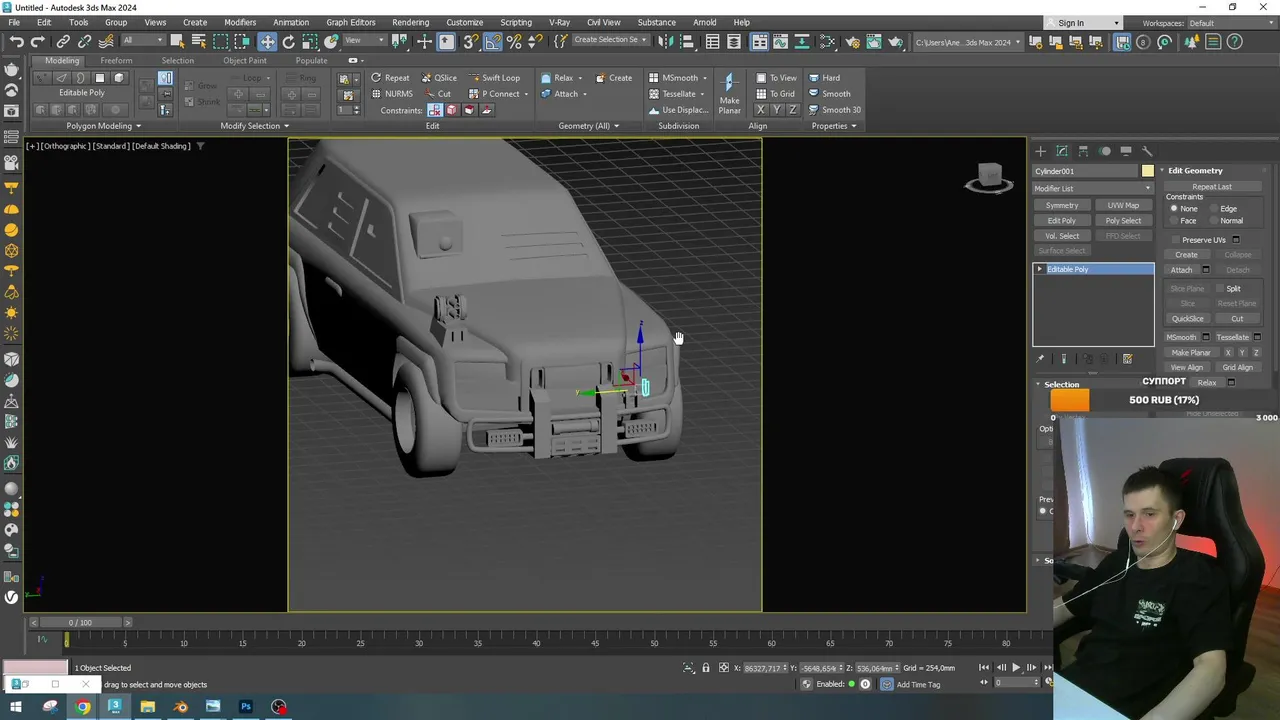Open the Graph Editors menu
The image size is (1280, 720).
350,22
